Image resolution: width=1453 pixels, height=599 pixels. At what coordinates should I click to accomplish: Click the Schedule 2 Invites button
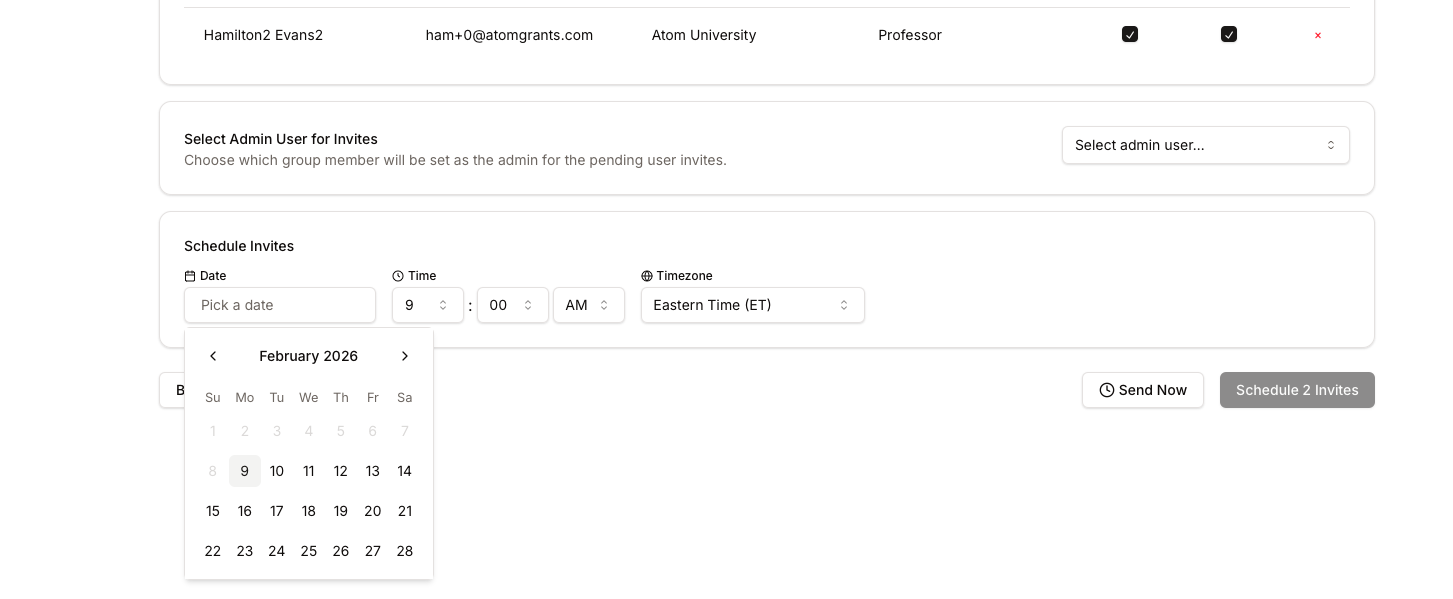click(1296, 390)
